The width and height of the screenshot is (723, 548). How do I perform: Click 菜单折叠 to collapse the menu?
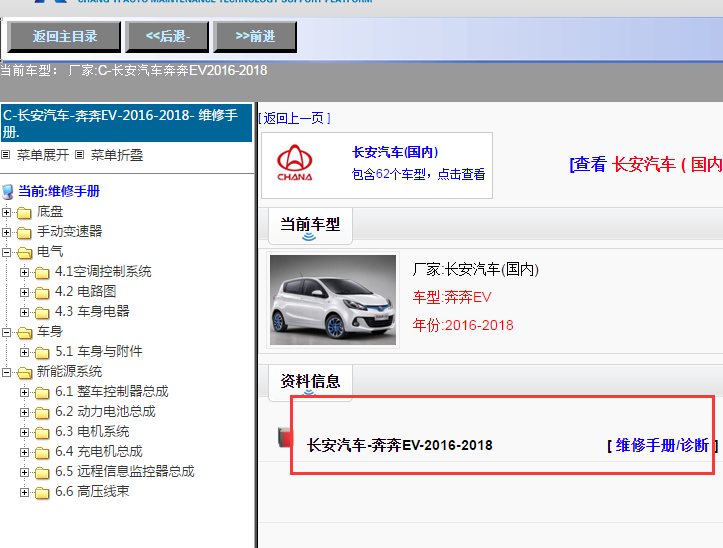click(117, 155)
